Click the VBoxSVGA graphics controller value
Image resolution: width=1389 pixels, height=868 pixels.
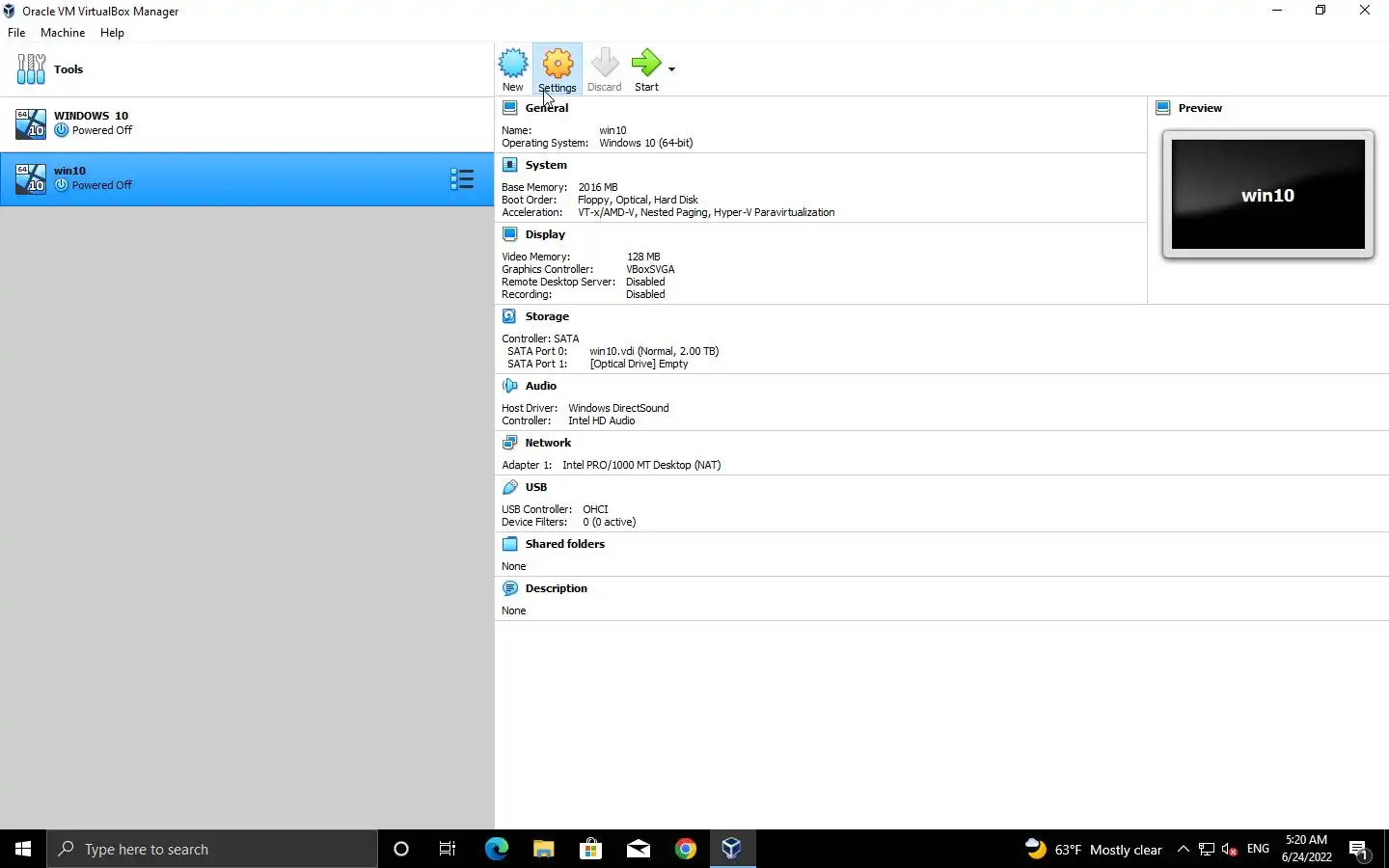[x=650, y=269]
